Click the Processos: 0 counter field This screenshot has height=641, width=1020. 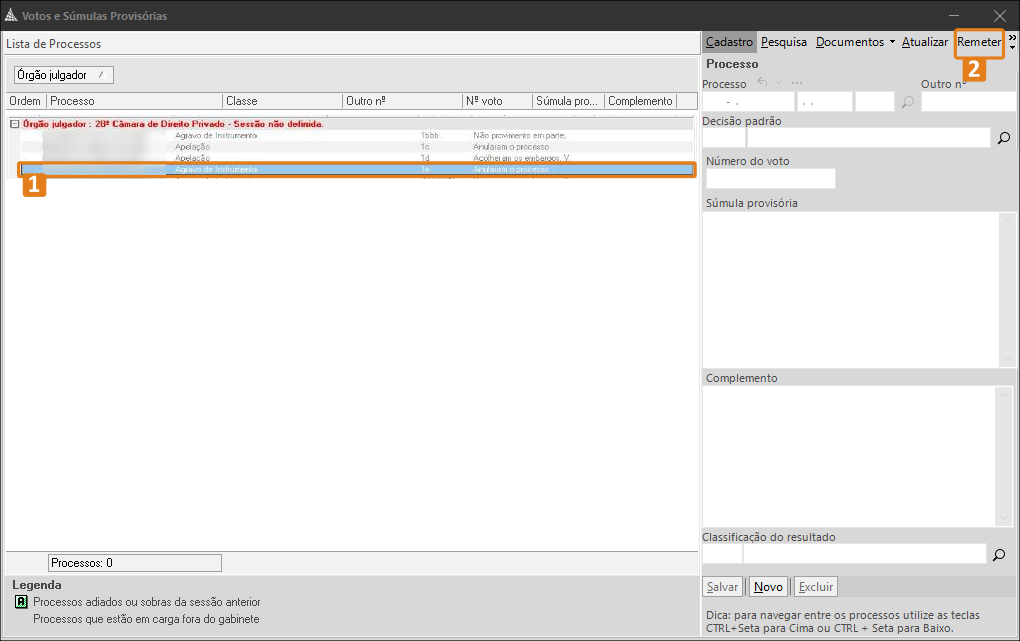(135, 563)
